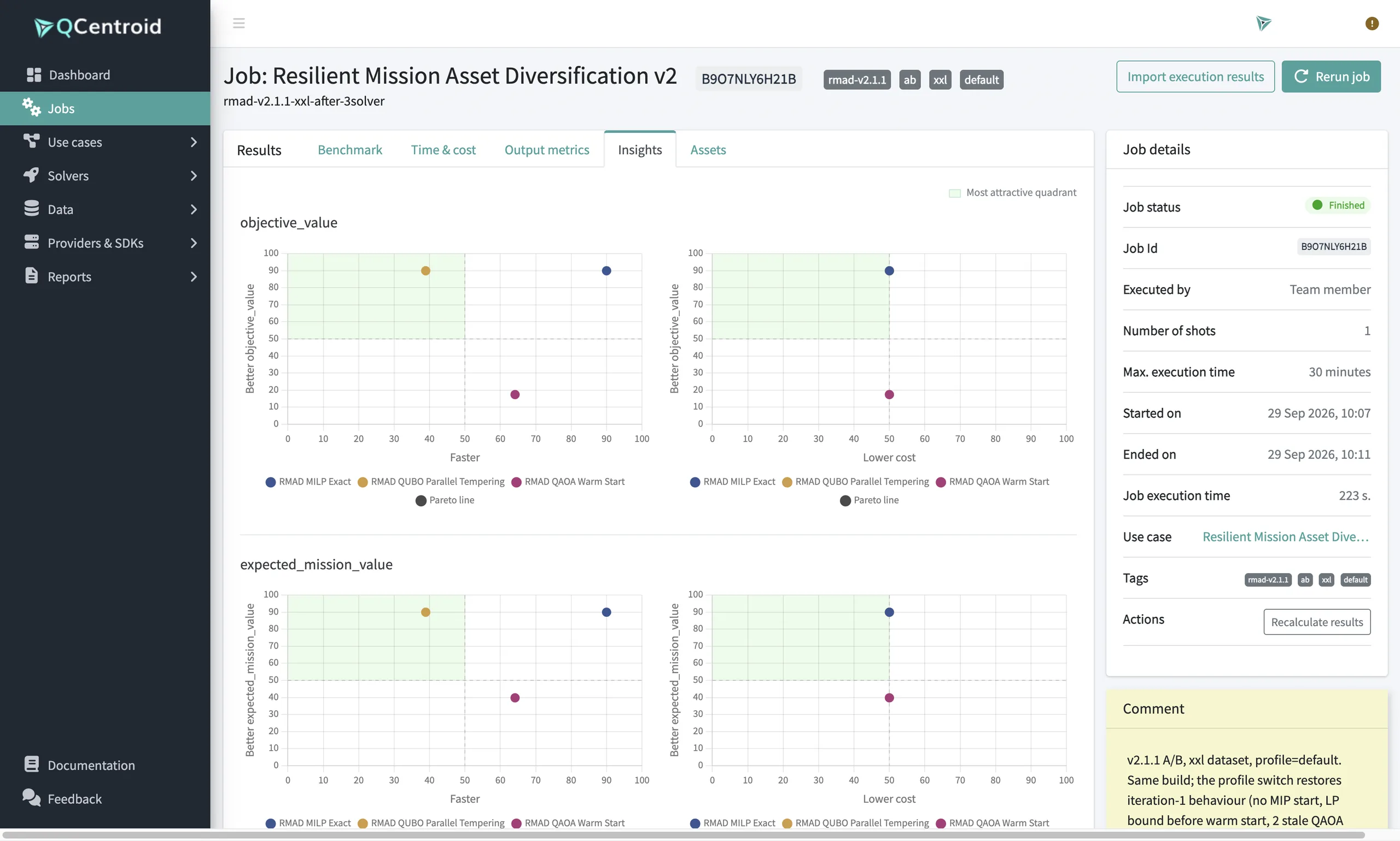Click job ID badge B9O7NLY6H21B in header
Image resolution: width=1400 pixels, height=841 pixels.
coord(749,79)
